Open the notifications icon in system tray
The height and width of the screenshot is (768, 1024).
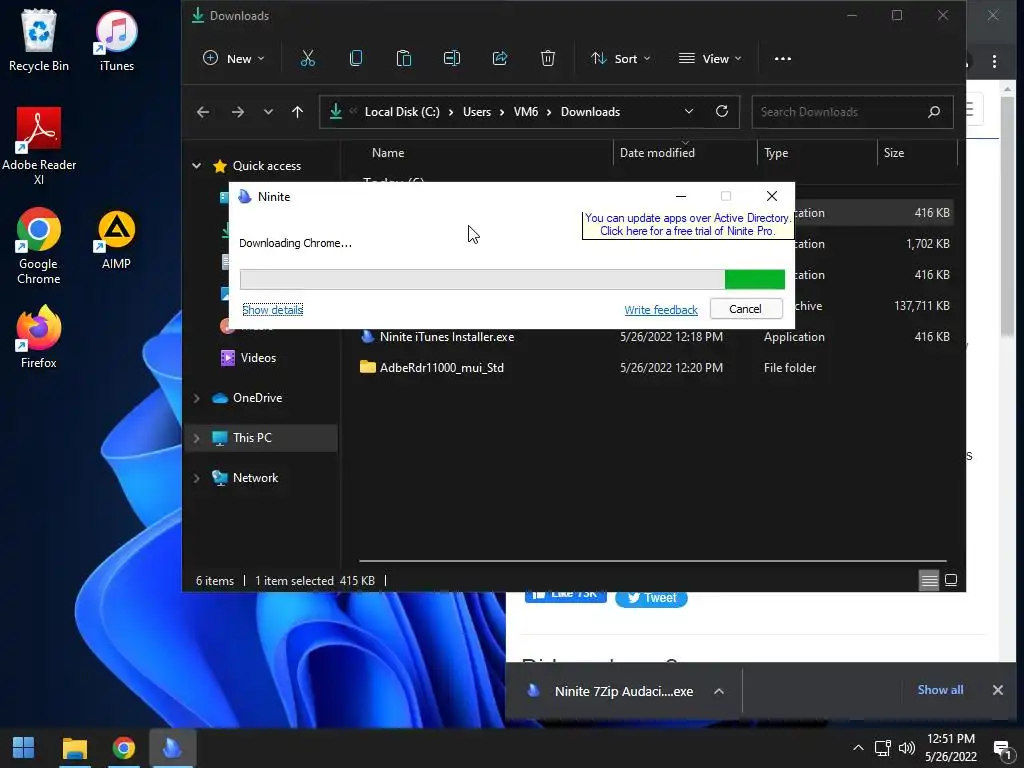point(1002,749)
